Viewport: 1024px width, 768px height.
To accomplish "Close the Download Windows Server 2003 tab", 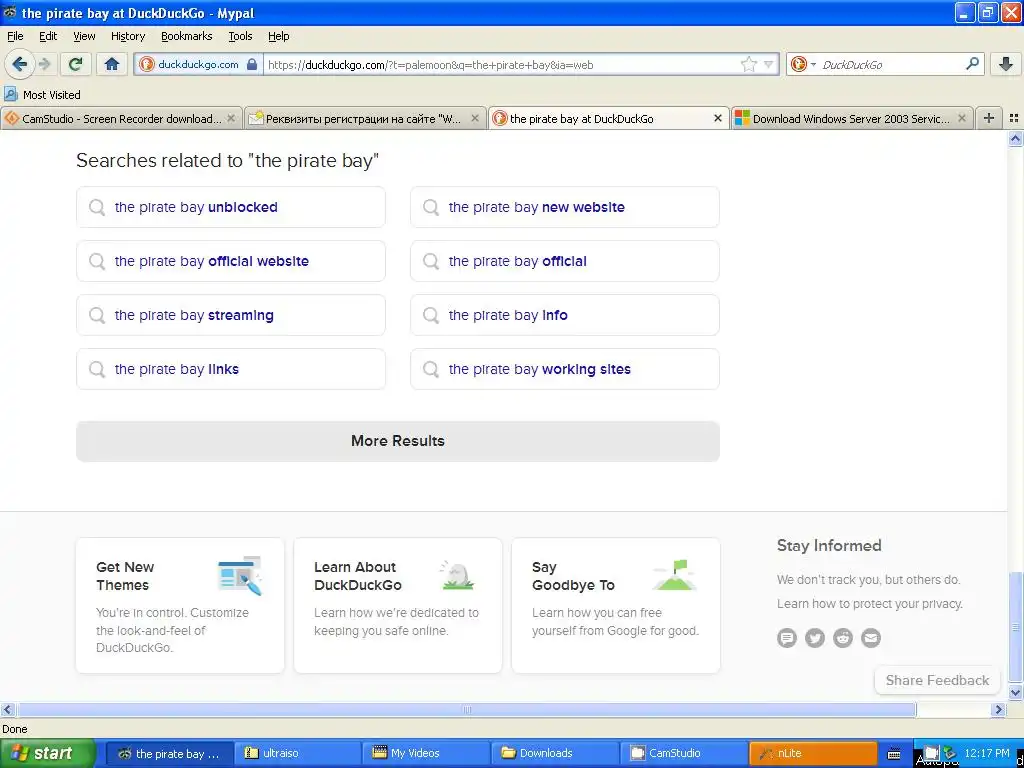I will pyautogui.click(x=961, y=118).
